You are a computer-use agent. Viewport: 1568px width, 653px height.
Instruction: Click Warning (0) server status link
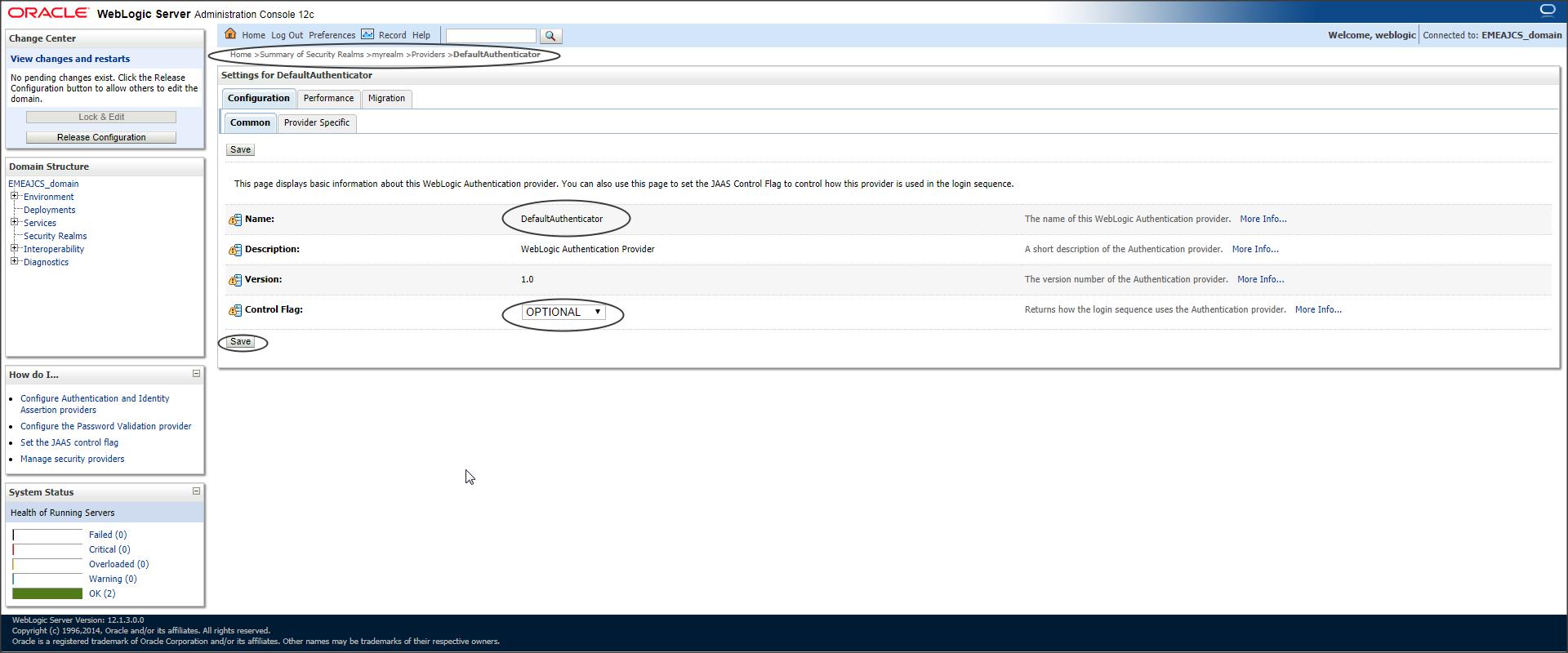(113, 579)
